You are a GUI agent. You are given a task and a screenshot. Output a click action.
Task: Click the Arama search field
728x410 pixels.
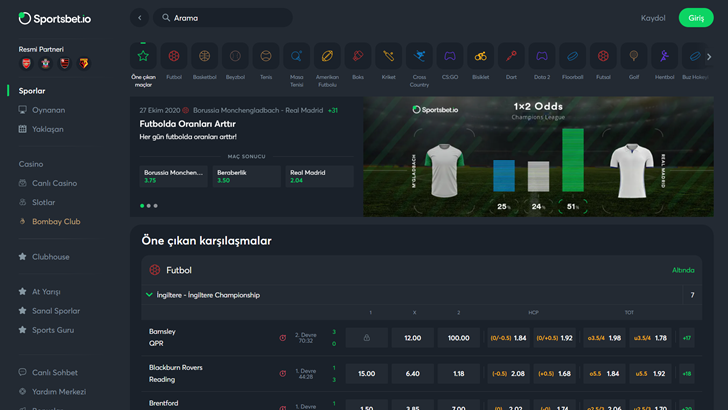point(223,18)
